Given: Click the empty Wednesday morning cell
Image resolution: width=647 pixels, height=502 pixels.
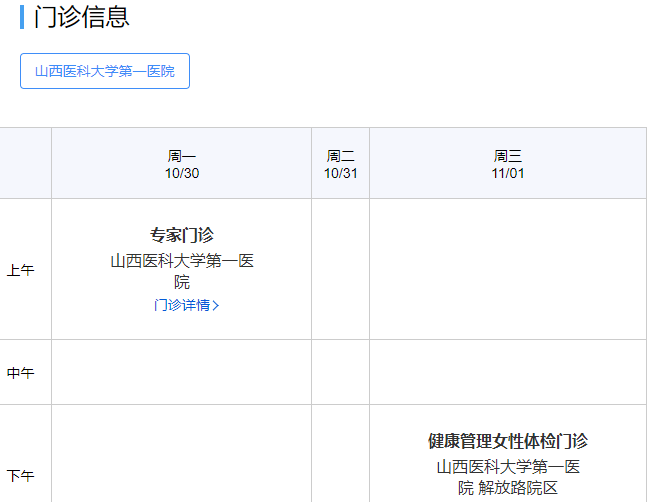Looking at the screenshot, I should pos(508,270).
